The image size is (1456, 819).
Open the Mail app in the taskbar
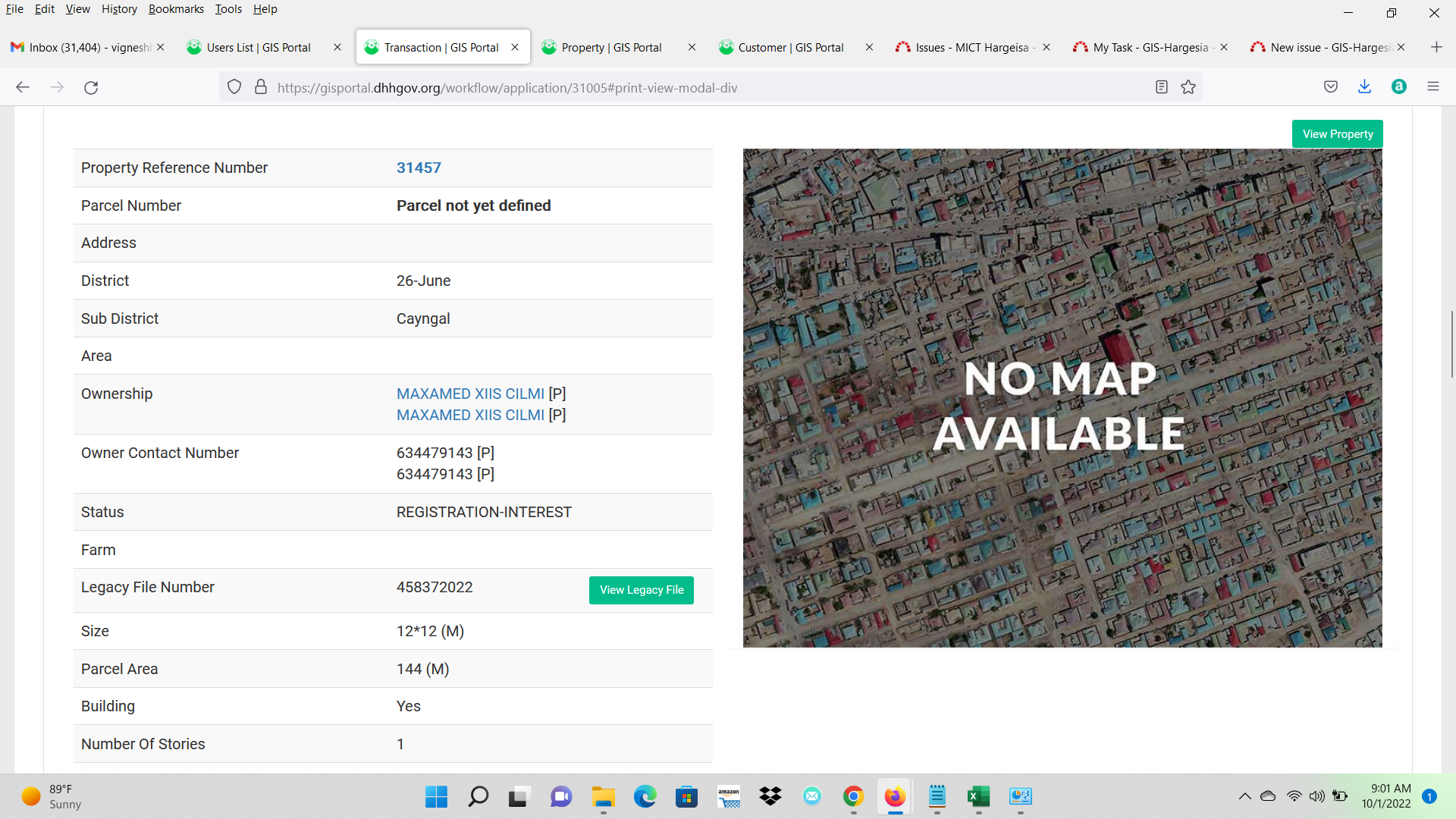(812, 796)
